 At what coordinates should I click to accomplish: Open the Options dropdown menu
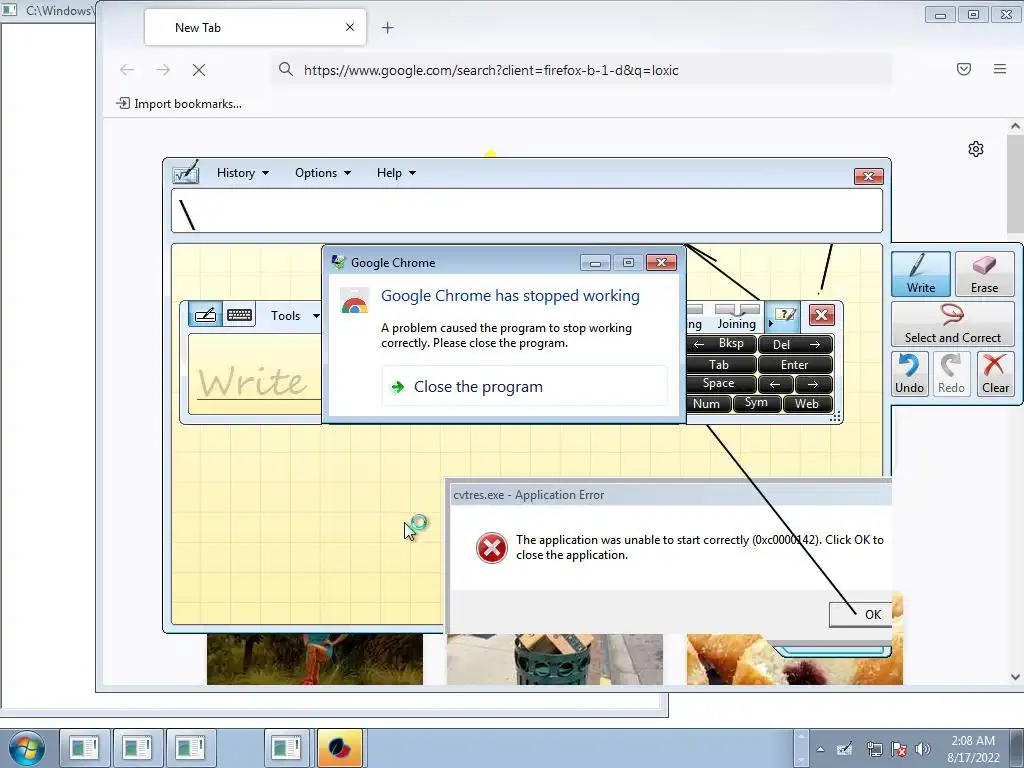pyautogui.click(x=323, y=172)
